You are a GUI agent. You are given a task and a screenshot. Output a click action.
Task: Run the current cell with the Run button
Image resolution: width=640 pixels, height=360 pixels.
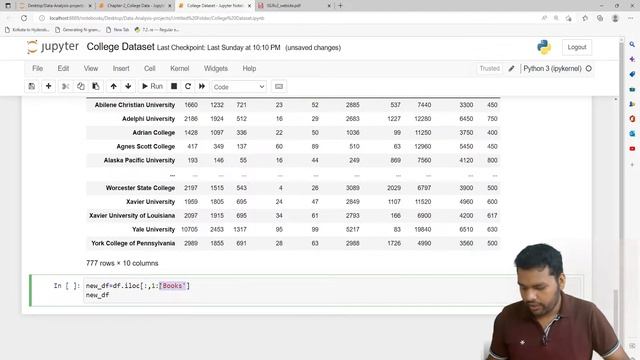click(152, 87)
